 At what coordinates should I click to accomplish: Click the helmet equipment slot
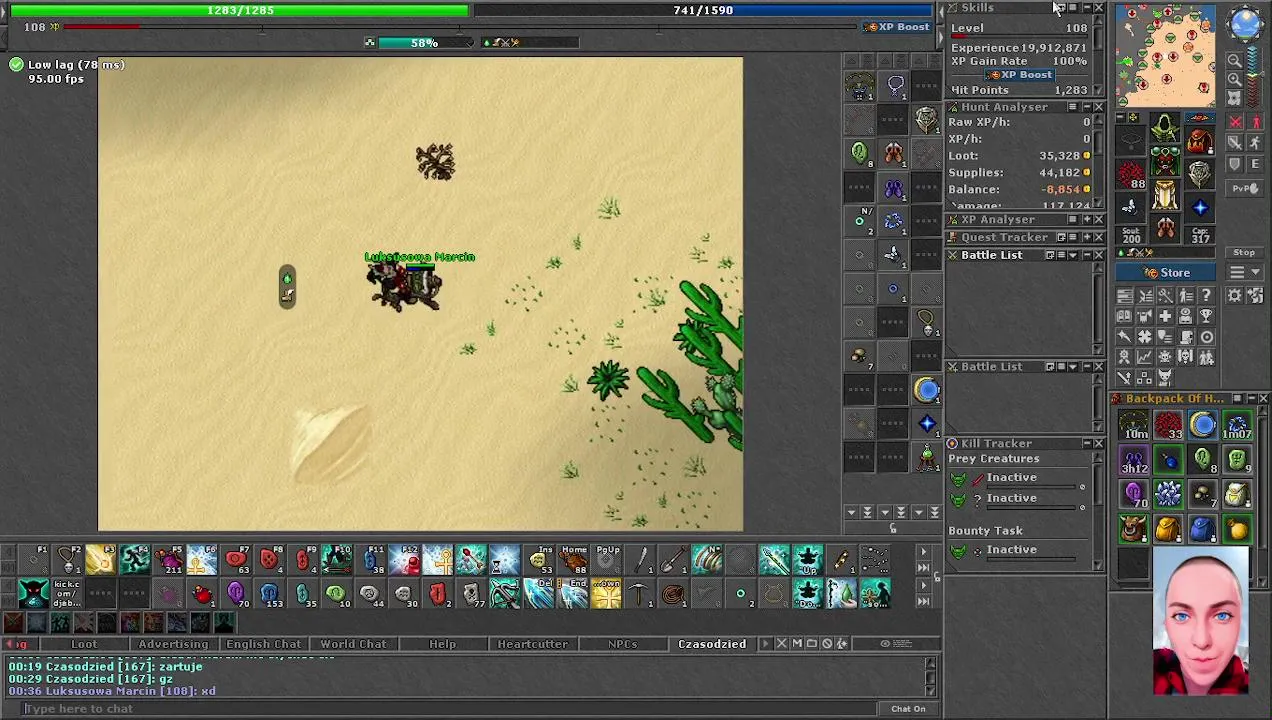tap(1165, 125)
